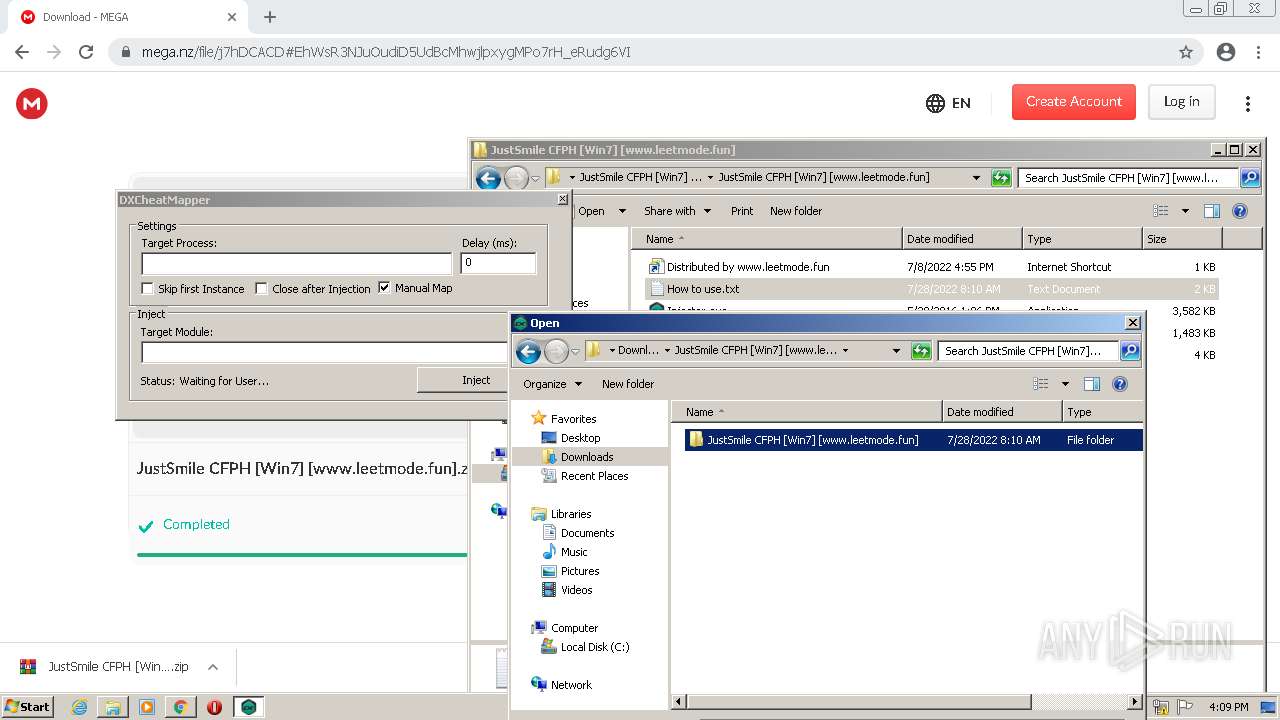
Task: Close the DXCheatMapper window
Action: point(562,200)
